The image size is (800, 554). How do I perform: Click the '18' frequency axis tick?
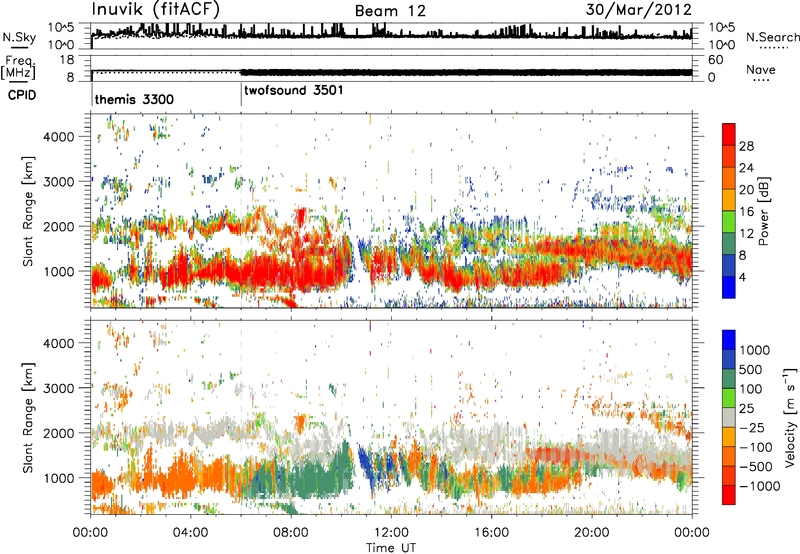pyautogui.click(x=67, y=60)
